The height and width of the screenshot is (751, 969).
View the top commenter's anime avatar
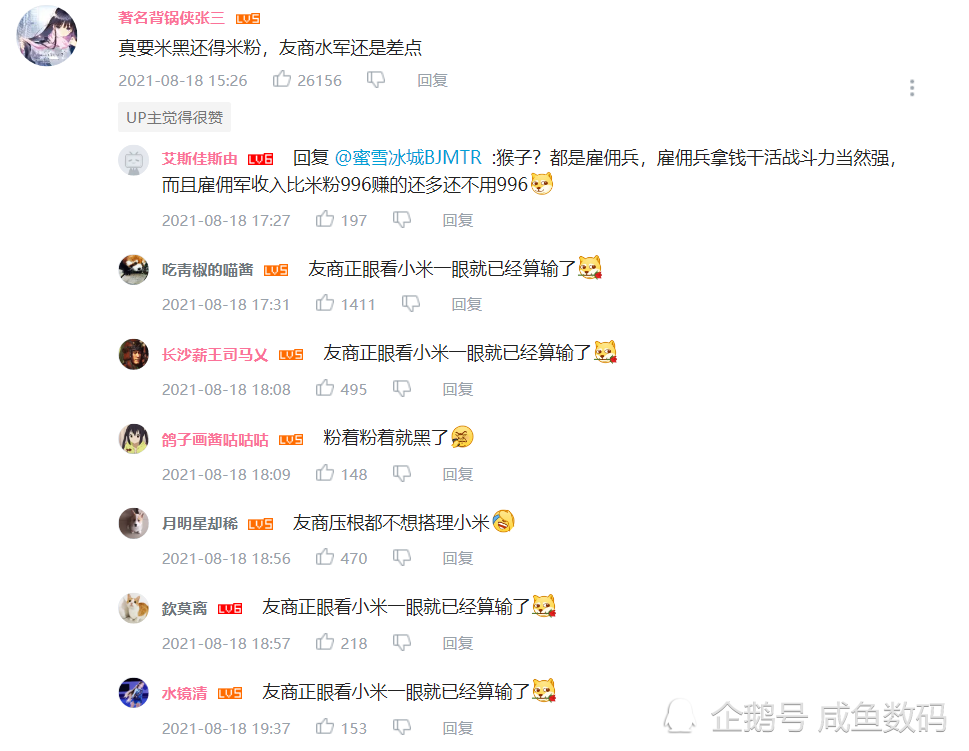47,35
